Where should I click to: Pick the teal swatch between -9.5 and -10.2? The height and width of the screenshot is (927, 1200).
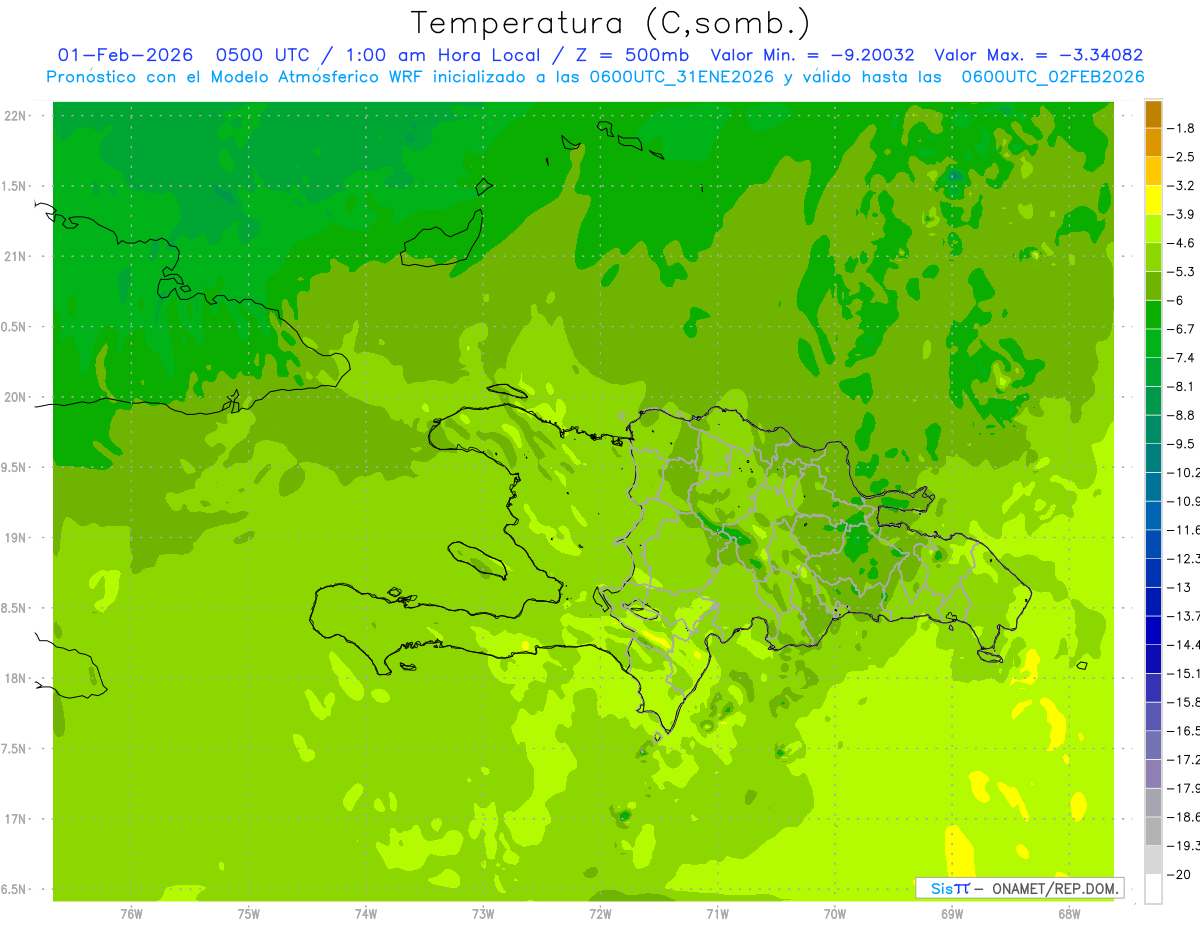click(x=1153, y=458)
